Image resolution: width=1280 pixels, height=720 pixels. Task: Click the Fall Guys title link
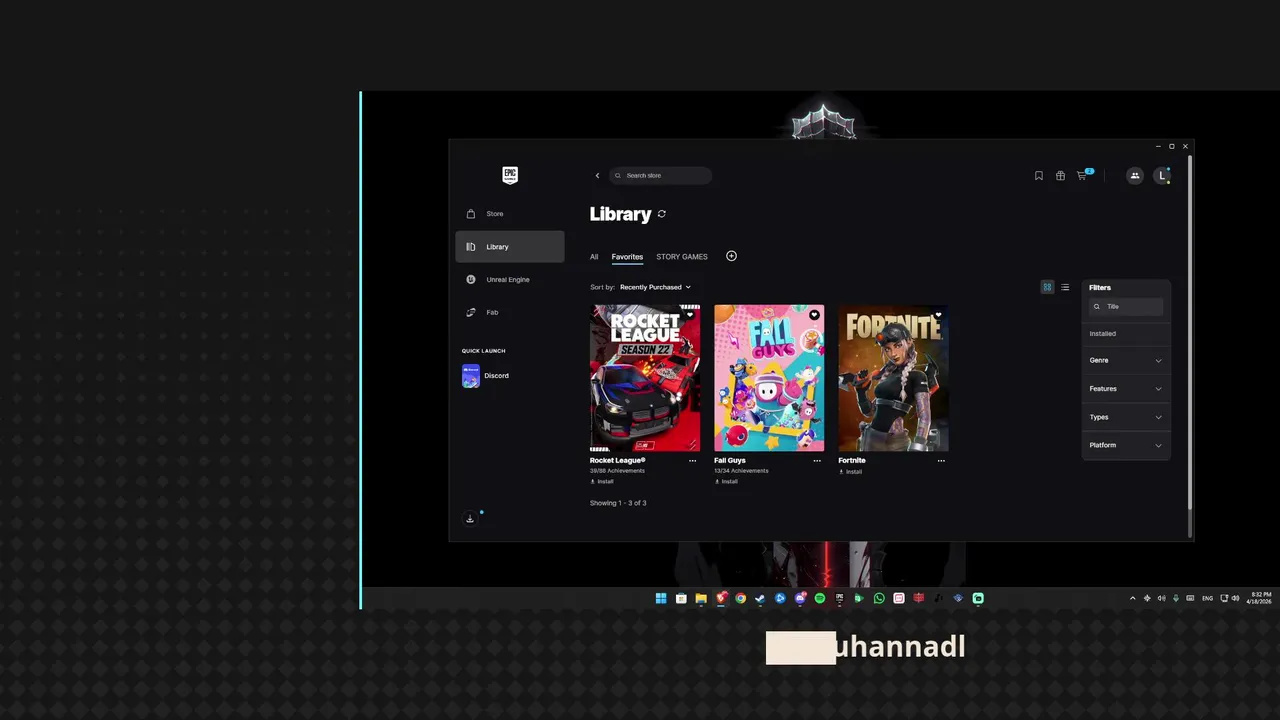click(x=730, y=461)
